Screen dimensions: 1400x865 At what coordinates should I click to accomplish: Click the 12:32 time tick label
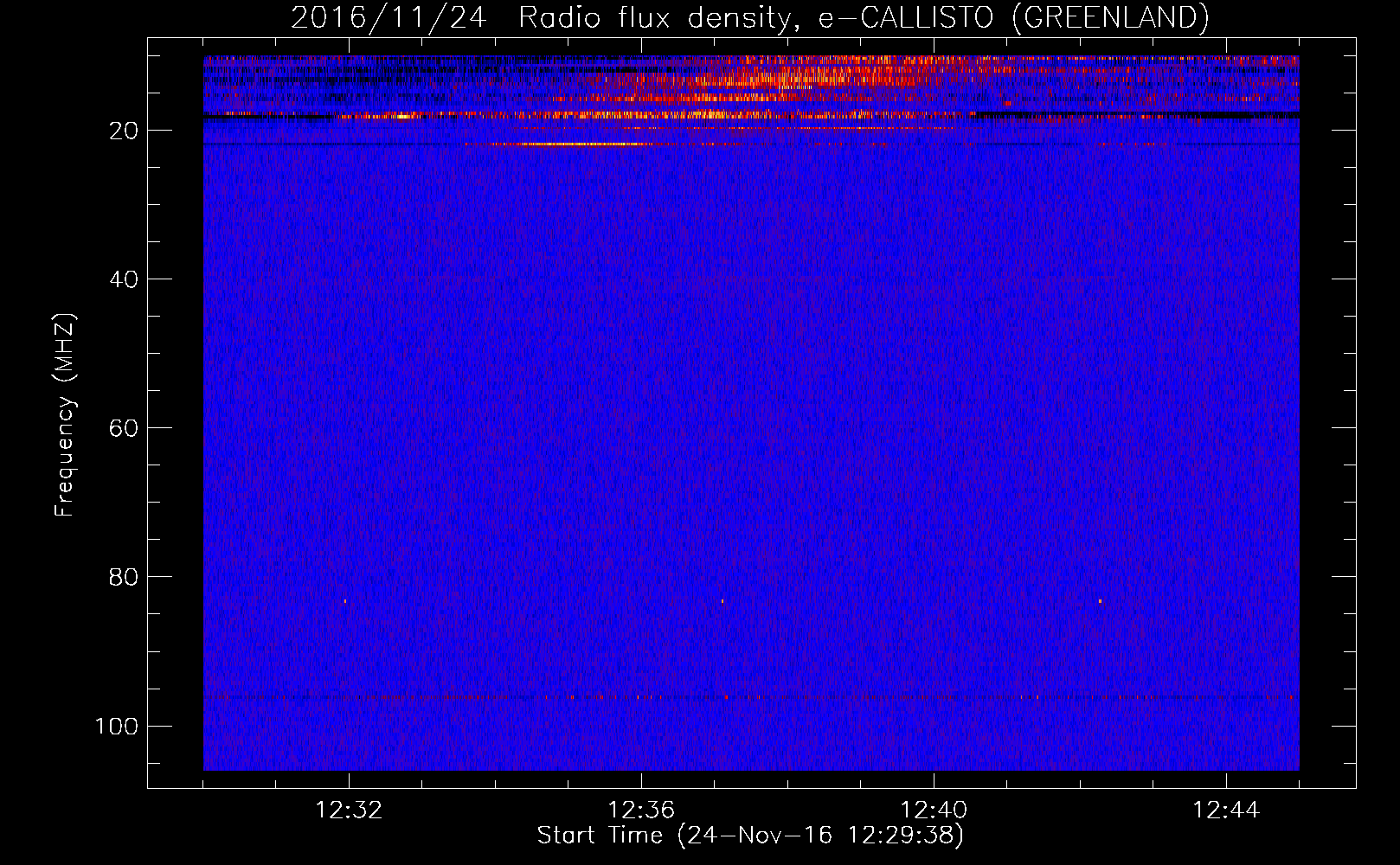tap(349, 811)
